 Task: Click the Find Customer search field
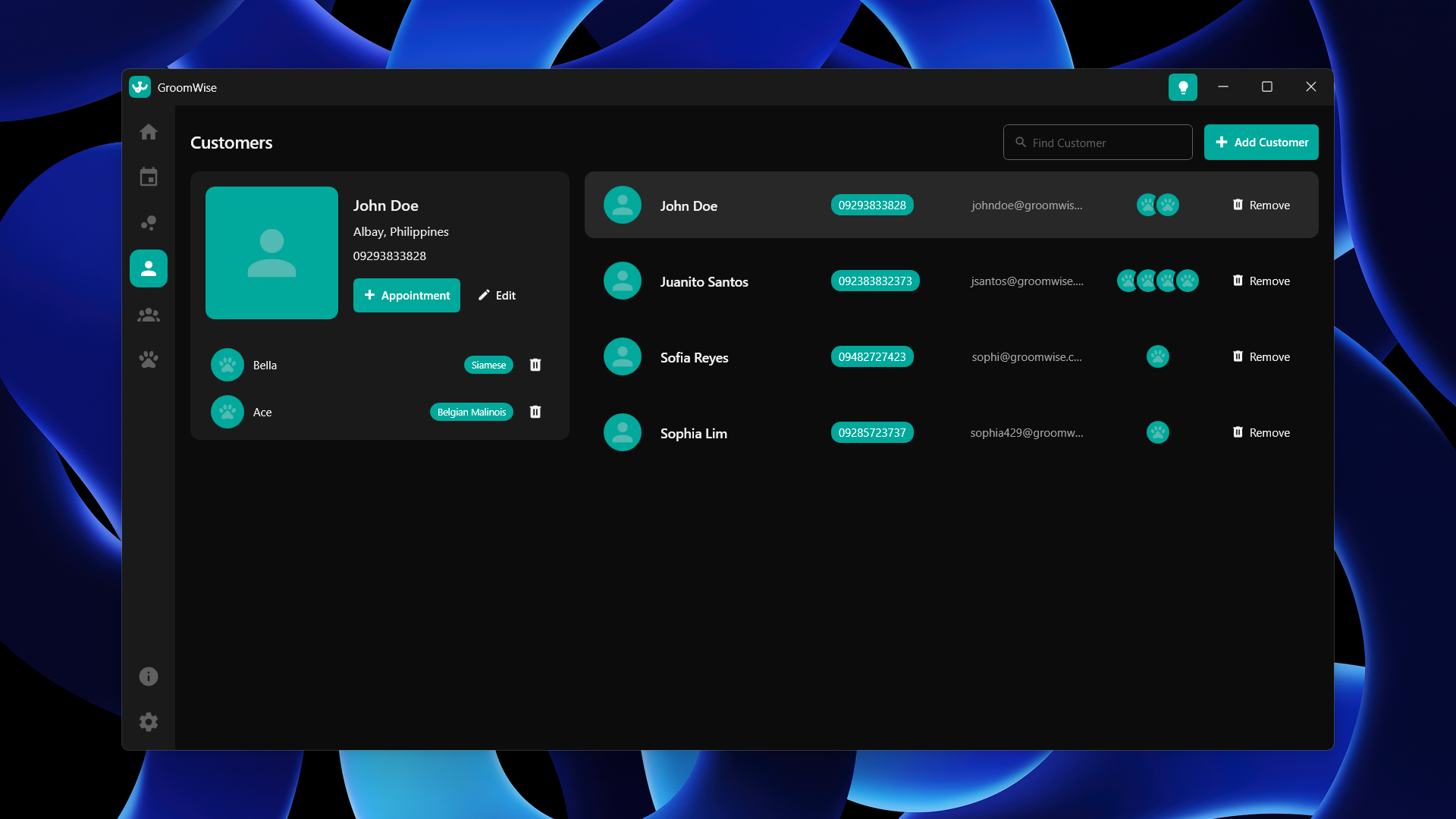click(1097, 143)
